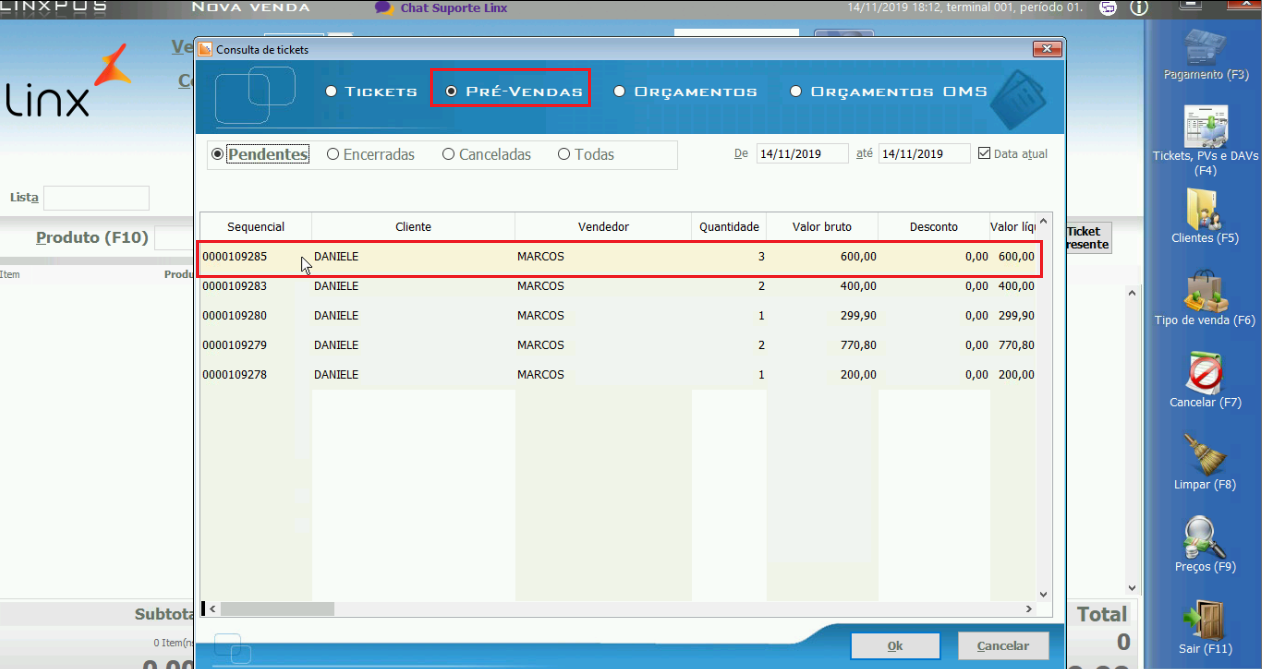The image size is (1262, 669).
Task: Select the Orçamentos radio option
Action: coord(685,91)
